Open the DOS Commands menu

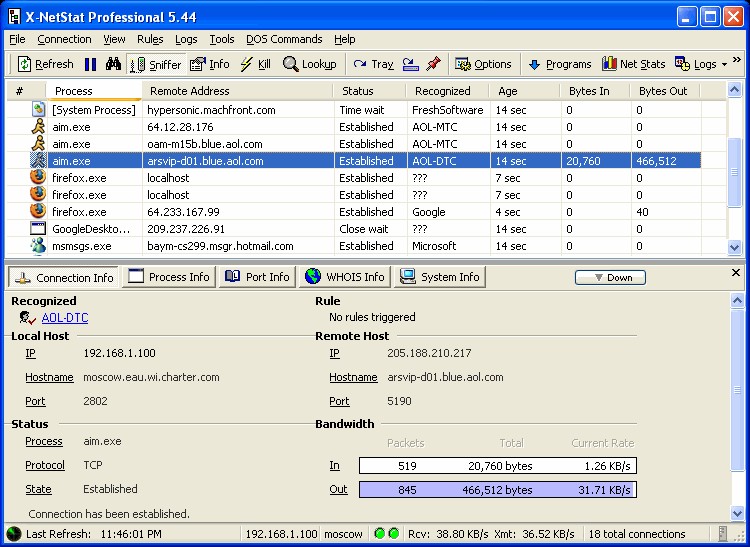(282, 39)
